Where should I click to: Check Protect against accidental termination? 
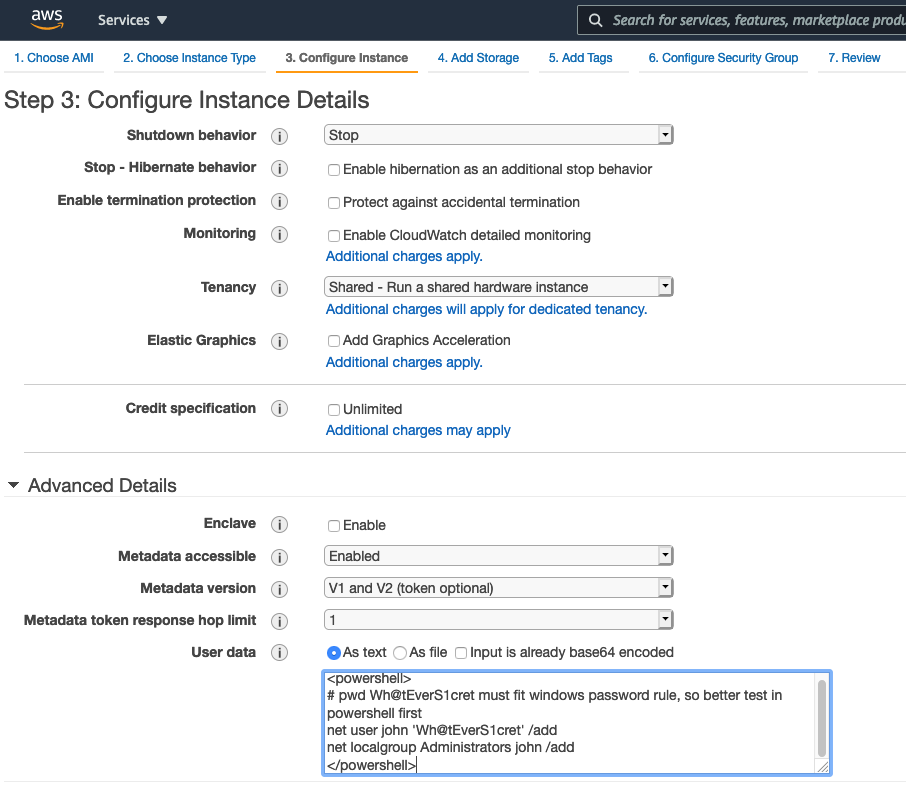coord(334,203)
